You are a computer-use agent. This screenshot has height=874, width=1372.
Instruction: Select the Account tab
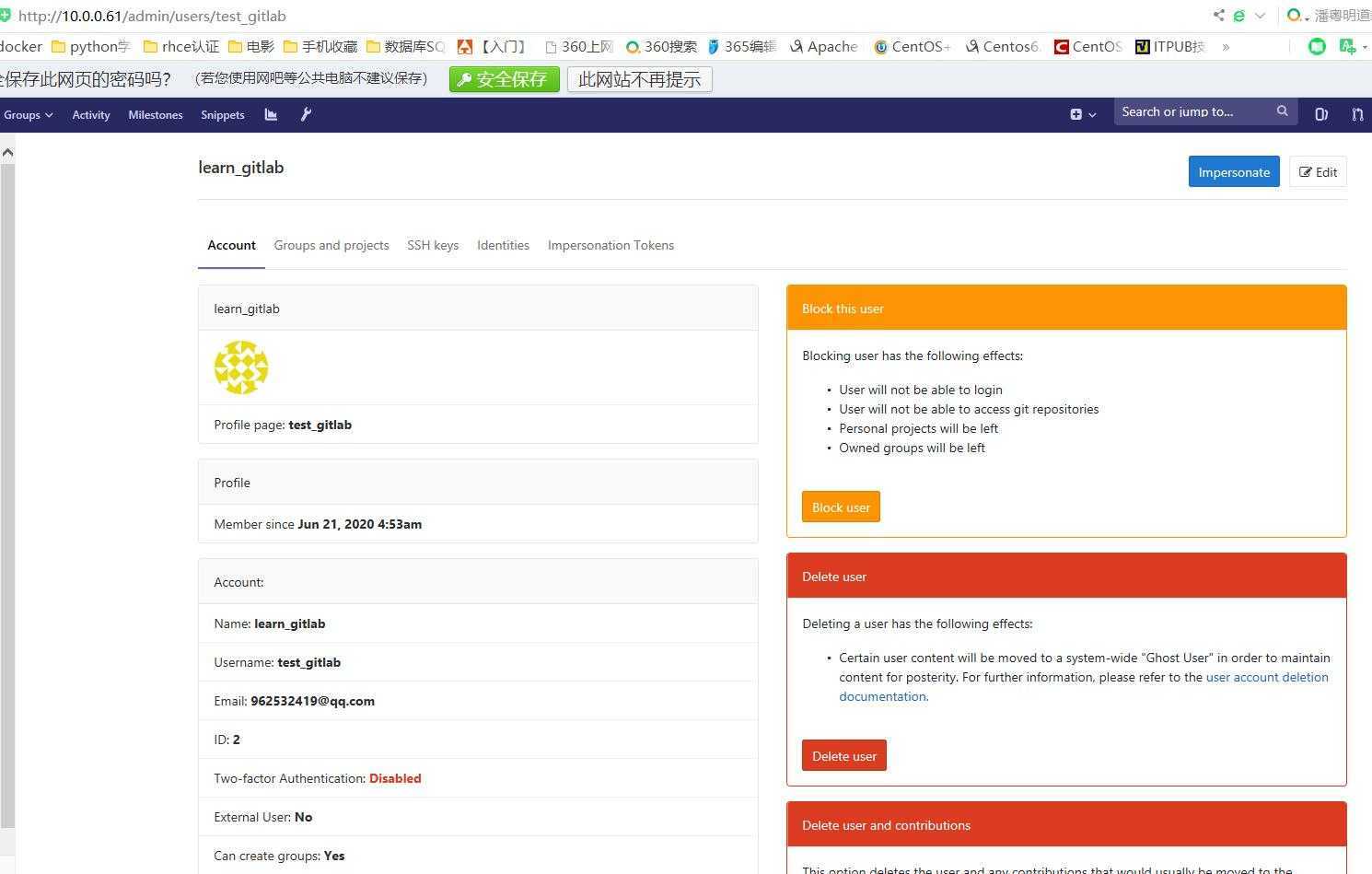[231, 245]
